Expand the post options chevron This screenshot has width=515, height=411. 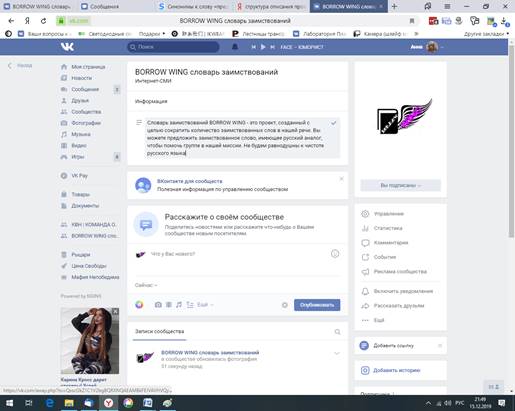tap(337, 353)
